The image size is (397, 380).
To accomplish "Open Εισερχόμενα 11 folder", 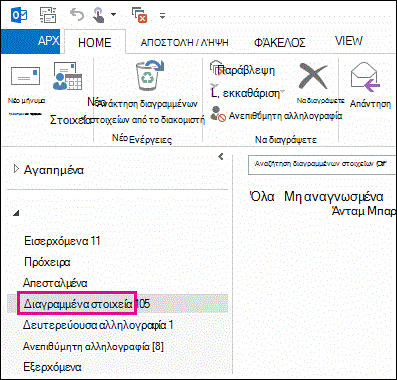I will tap(62, 241).
